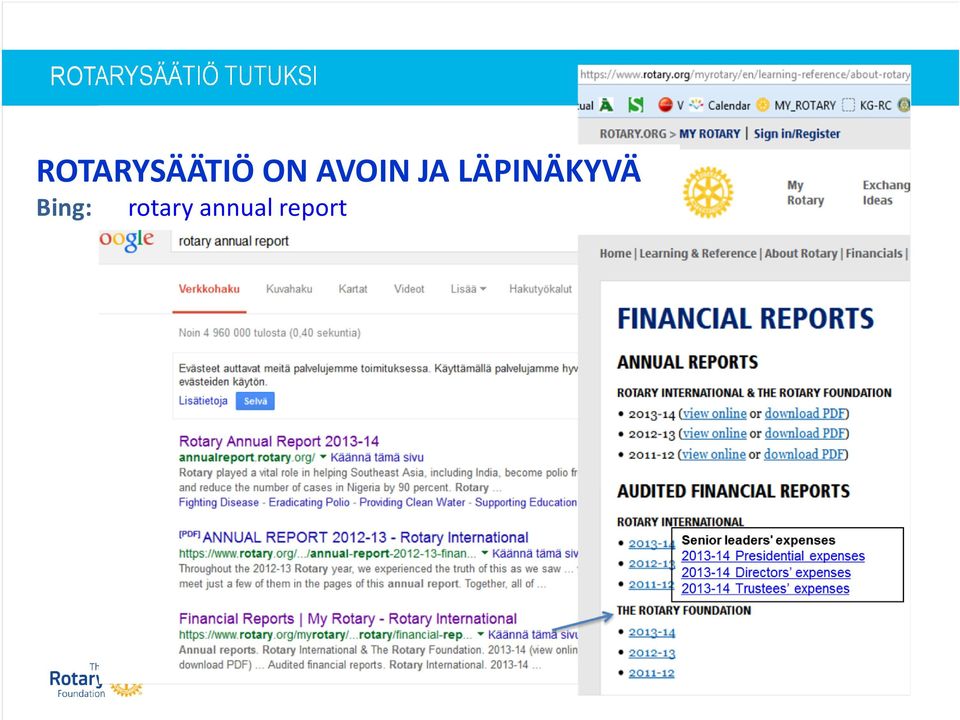The height and width of the screenshot is (720, 960).
Task: Open the Calendar bookmark
Action: [x=720, y=105]
